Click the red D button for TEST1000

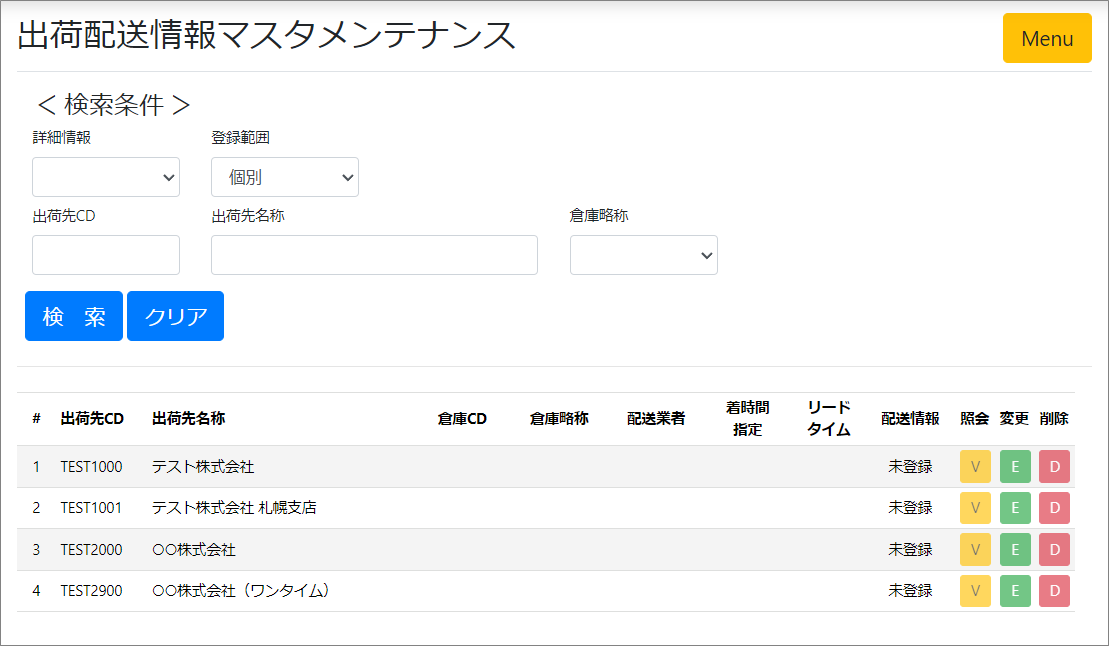(x=1054, y=467)
